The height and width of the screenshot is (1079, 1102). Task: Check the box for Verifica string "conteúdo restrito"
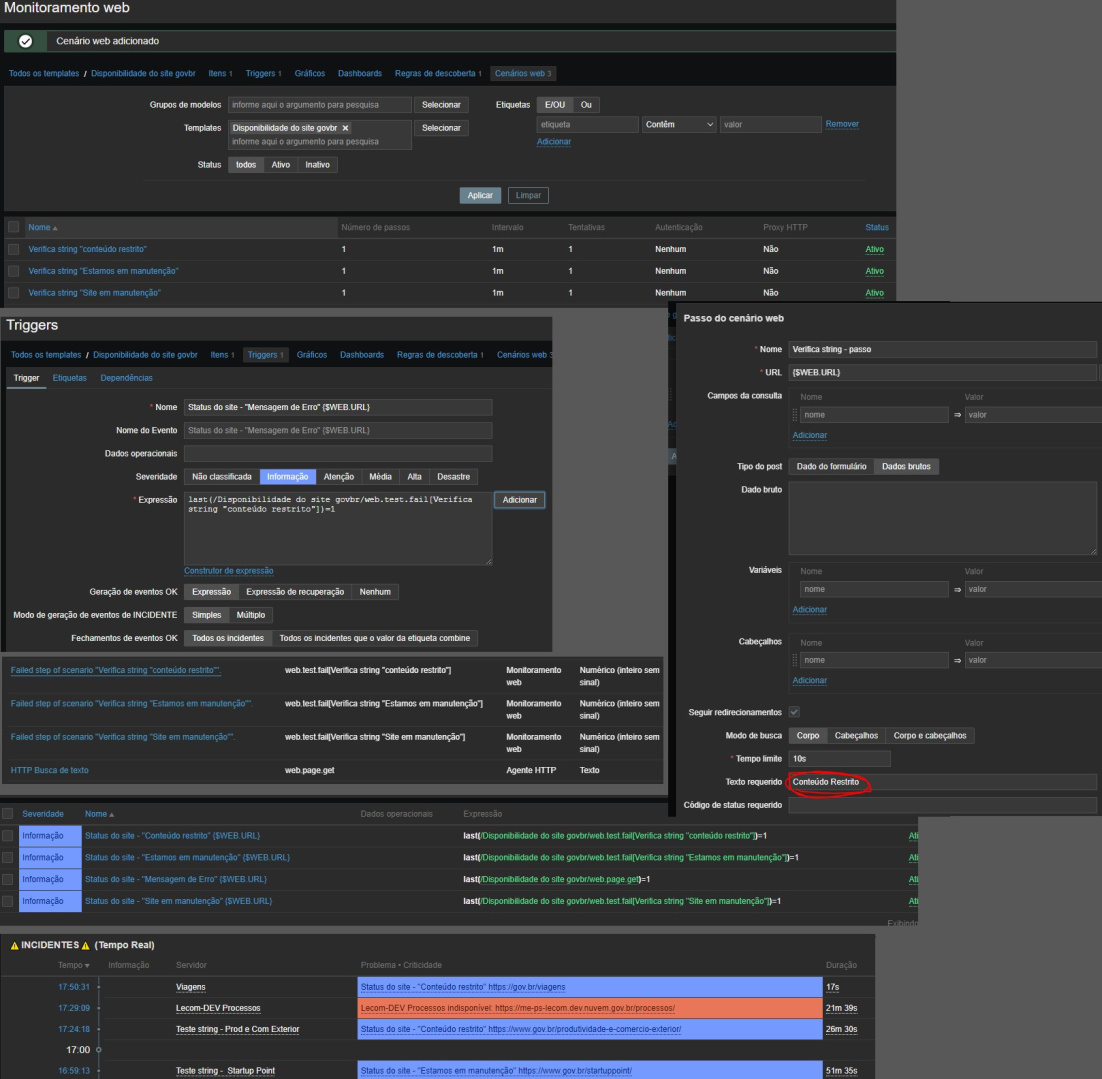pyautogui.click(x=13, y=249)
